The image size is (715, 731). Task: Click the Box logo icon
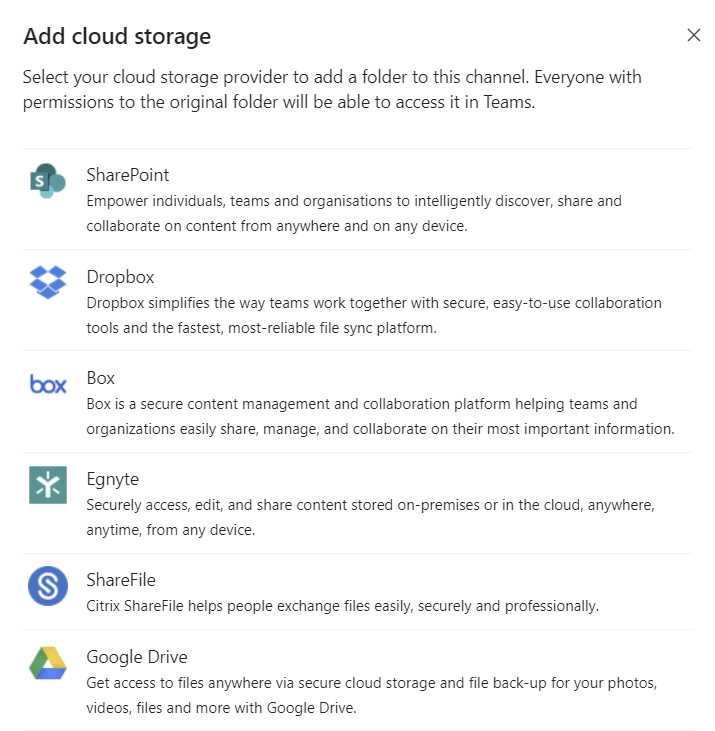pos(48,384)
